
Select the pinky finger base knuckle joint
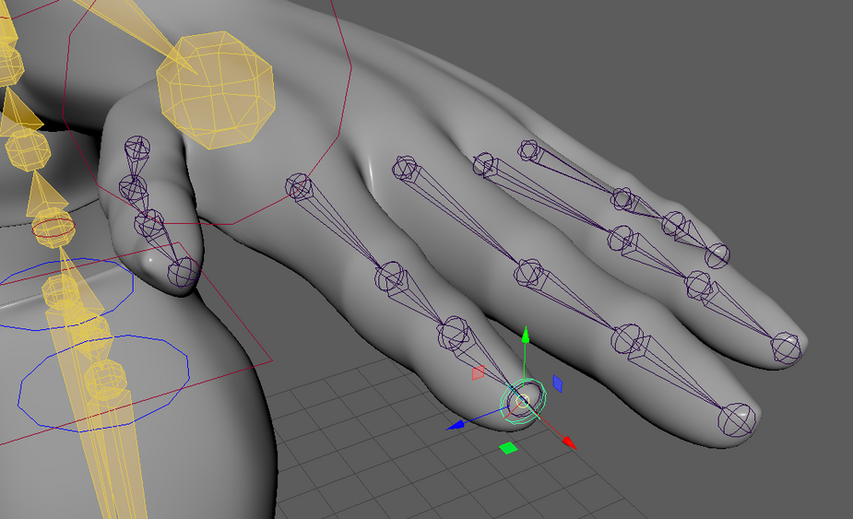(x=528, y=150)
